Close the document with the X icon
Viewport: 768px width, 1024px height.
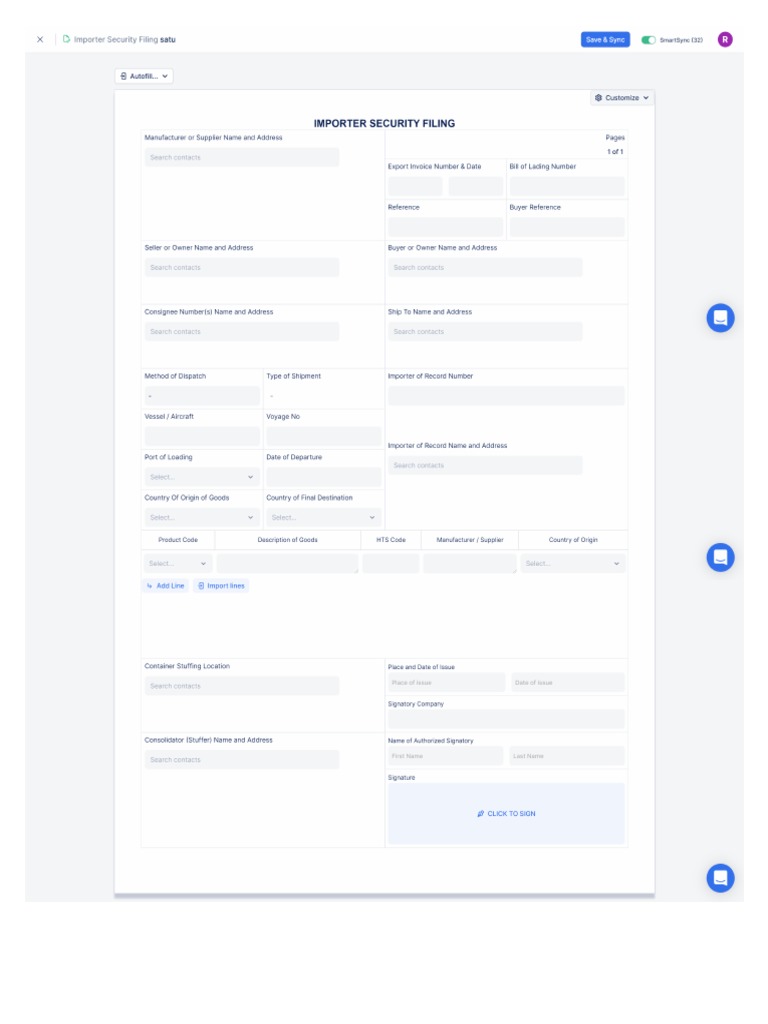click(x=40, y=39)
